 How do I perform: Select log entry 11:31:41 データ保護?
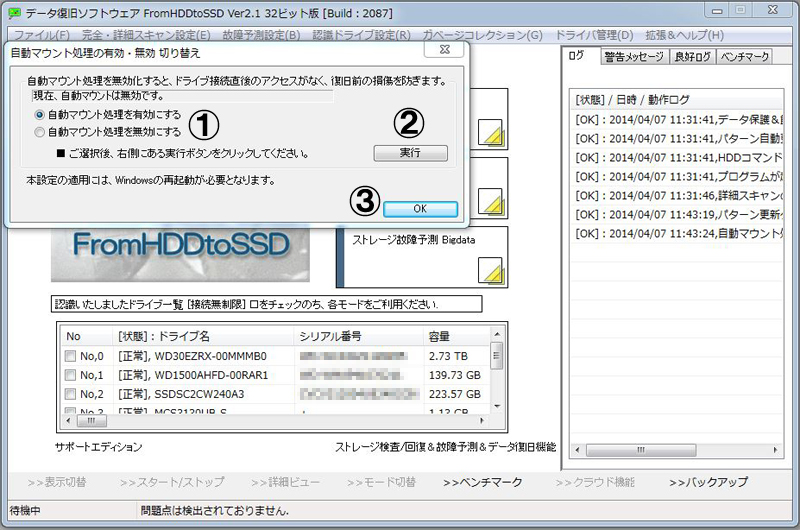[677, 120]
